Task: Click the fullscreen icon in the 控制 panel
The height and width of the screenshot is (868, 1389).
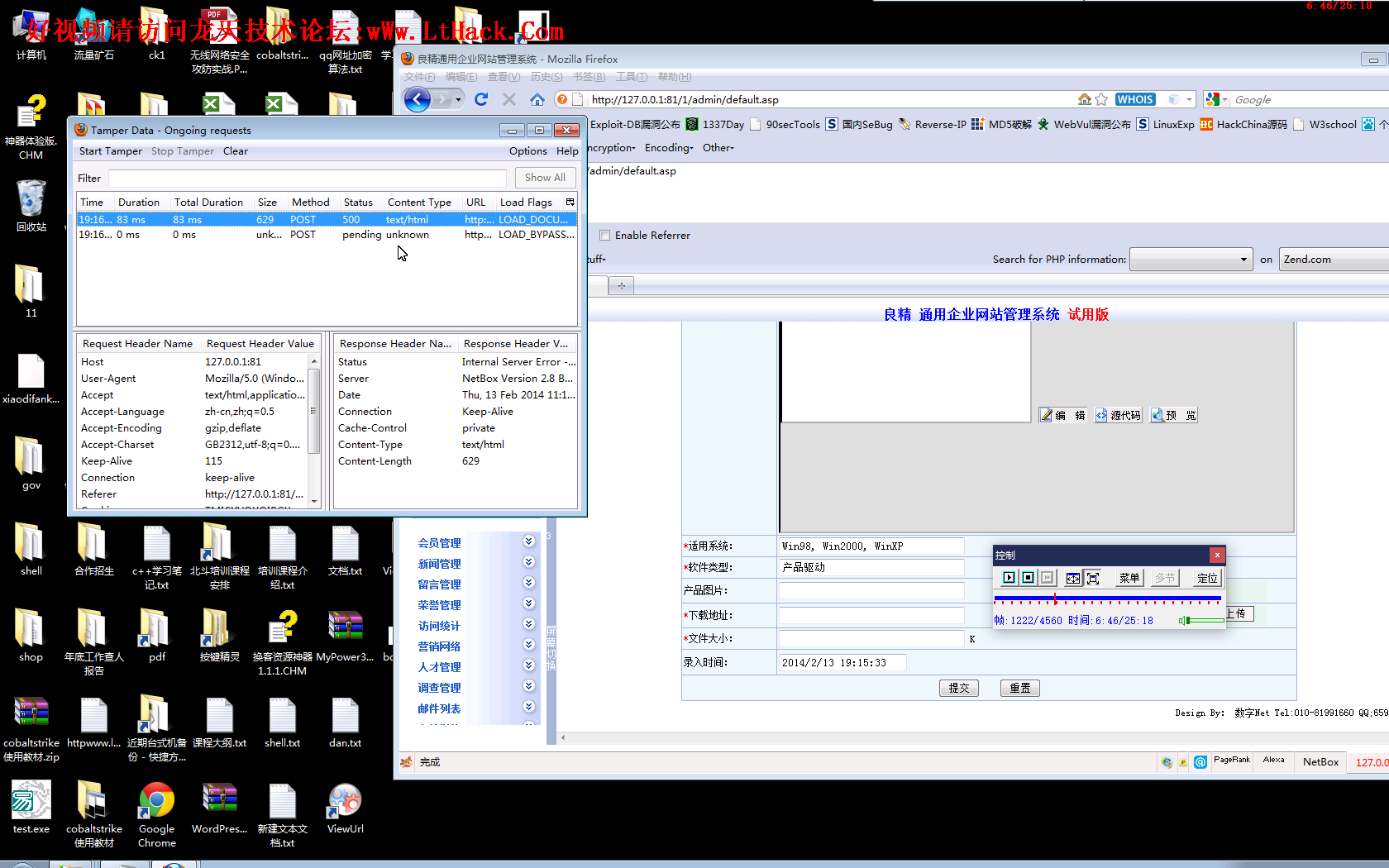Action: (x=1092, y=578)
